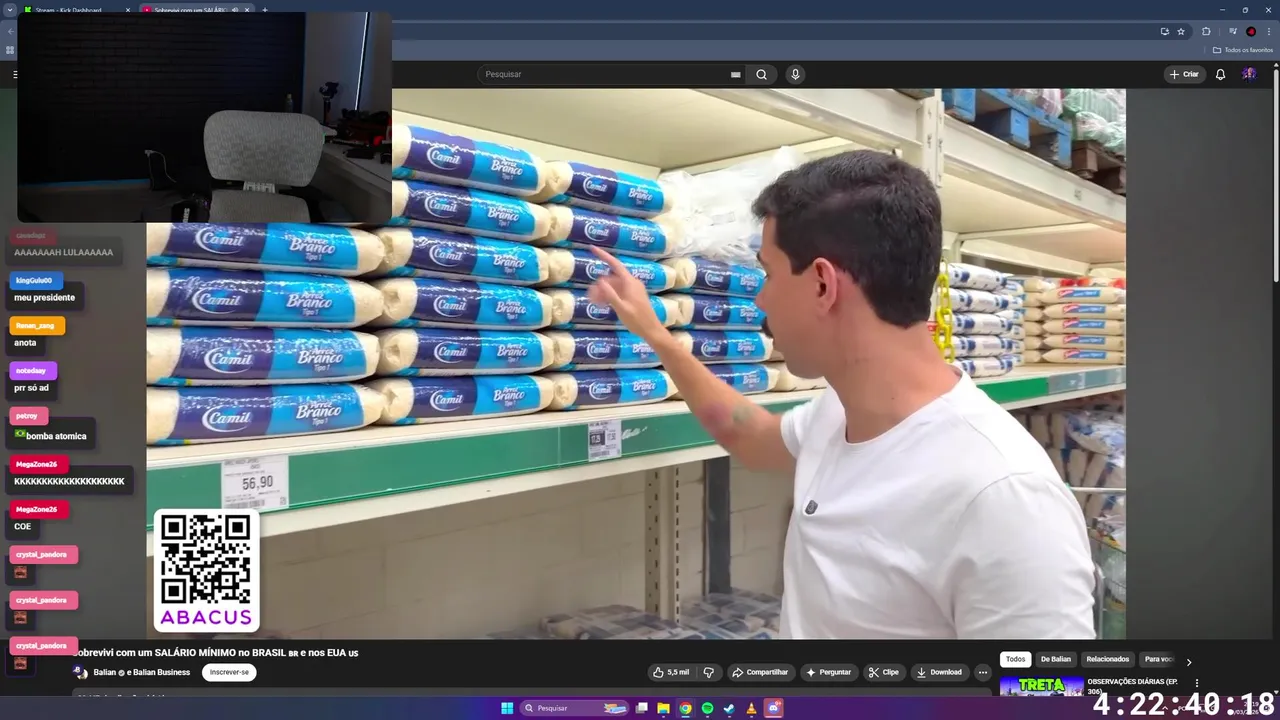1280x720 pixels.
Task: Open Google Chrome from the taskbar
Action: [x=685, y=708]
